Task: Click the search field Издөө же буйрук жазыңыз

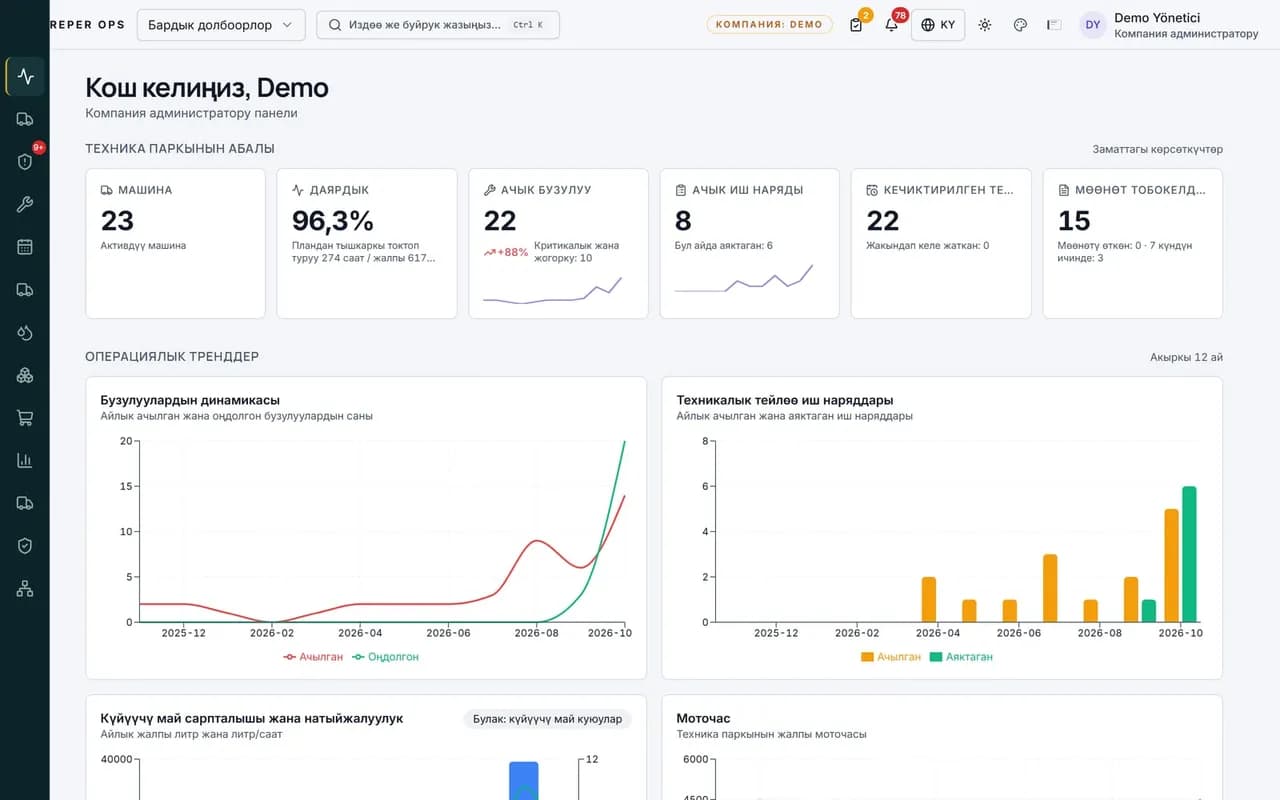Action: pyautogui.click(x=438, y=25)
